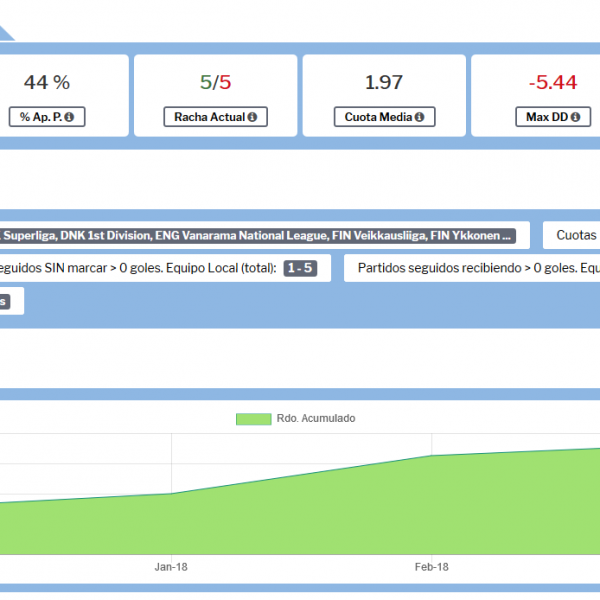
Task: Open the leagues filter tag listing Superliga, DNK 1st Division
Action: pos(258,235)
